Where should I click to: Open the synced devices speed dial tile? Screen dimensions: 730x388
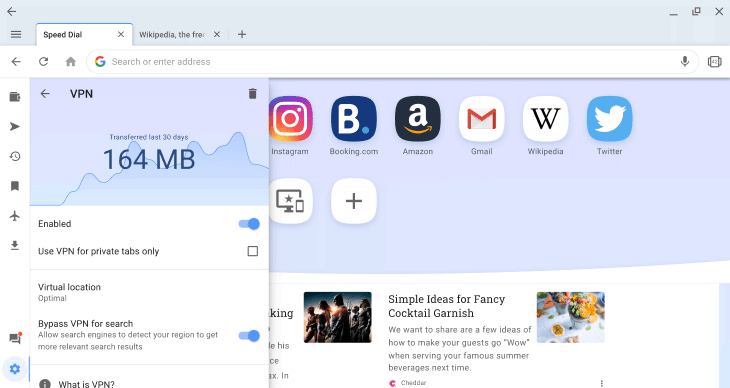pos(291,201)
